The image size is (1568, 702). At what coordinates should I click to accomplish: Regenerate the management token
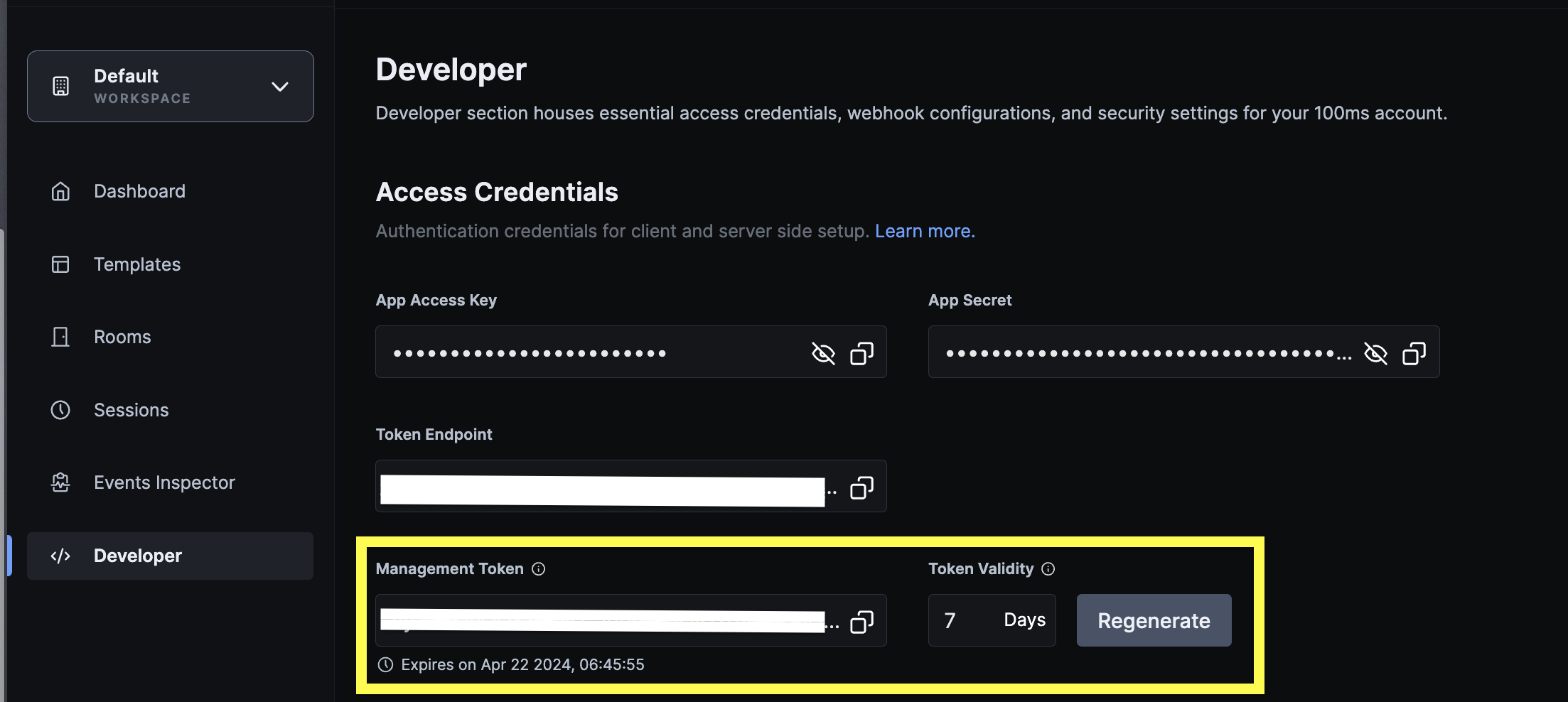1154,621
